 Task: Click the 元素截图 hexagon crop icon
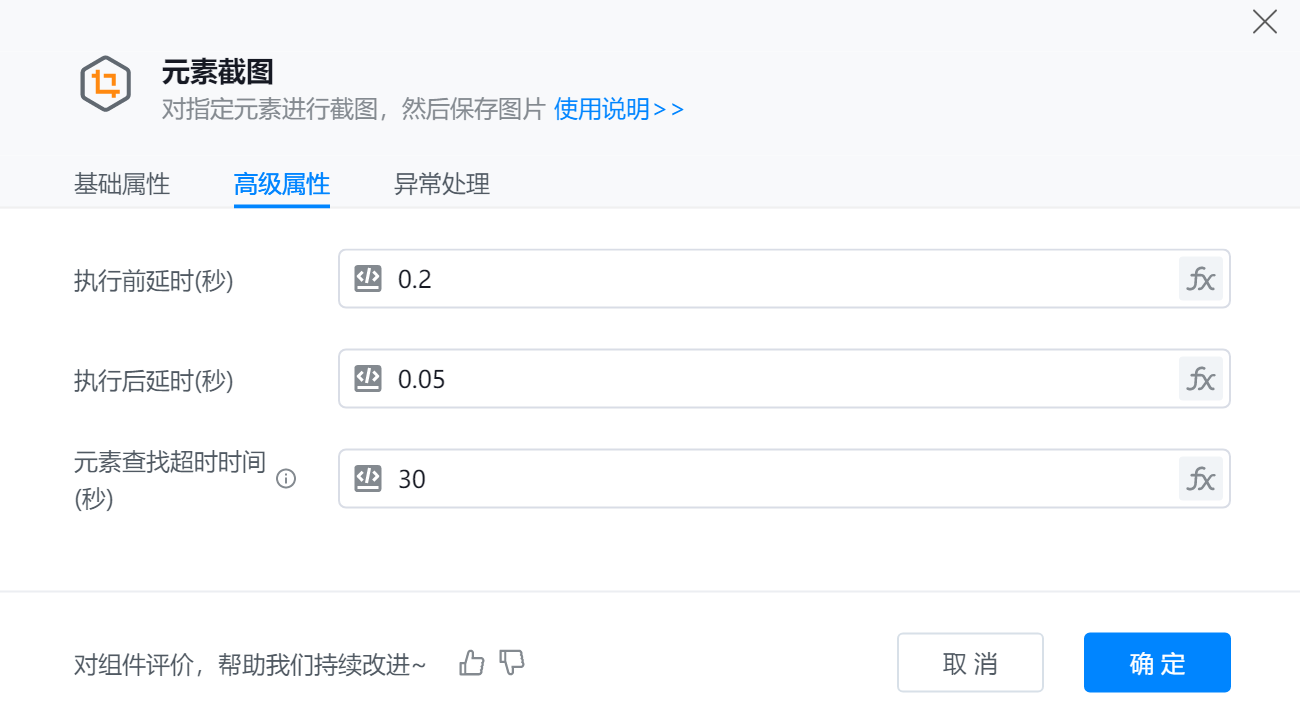(105, 83)
